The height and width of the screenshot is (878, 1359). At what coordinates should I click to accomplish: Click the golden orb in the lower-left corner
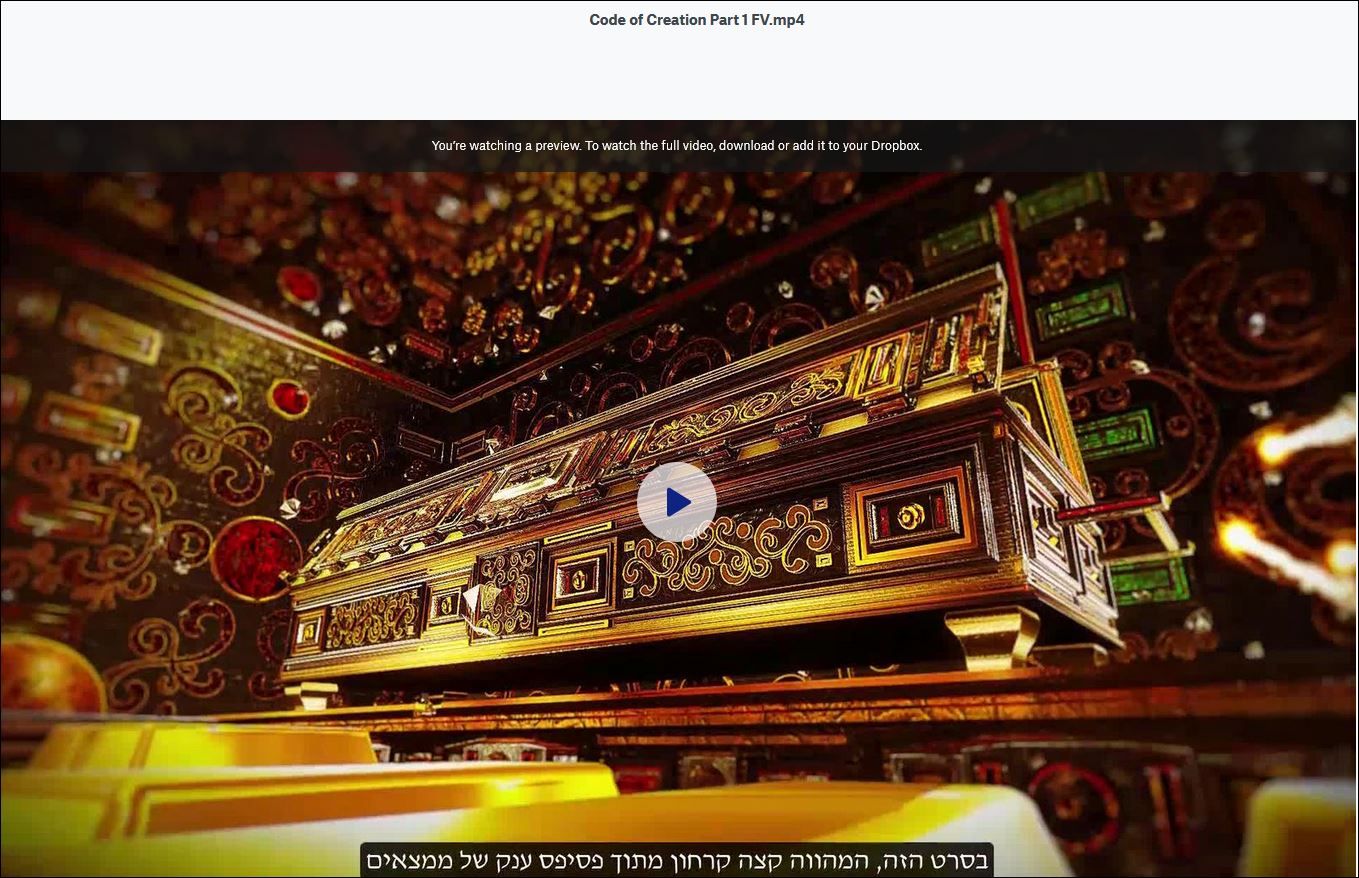(45, 675)
